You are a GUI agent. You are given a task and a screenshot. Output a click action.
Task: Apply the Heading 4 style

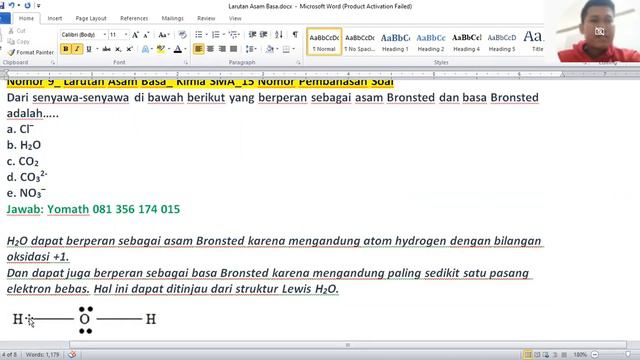click(x=467, y=42)
